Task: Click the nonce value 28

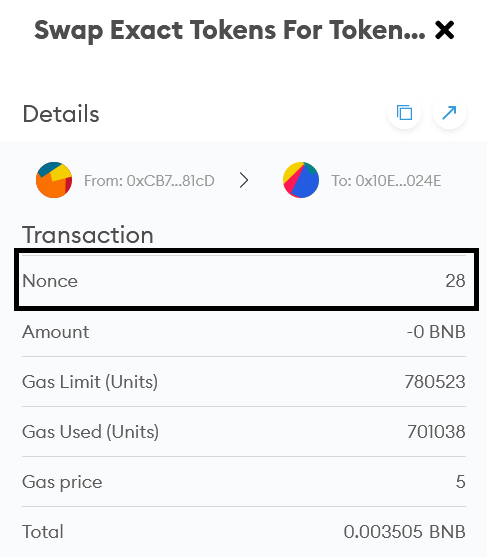Action: 455,281
